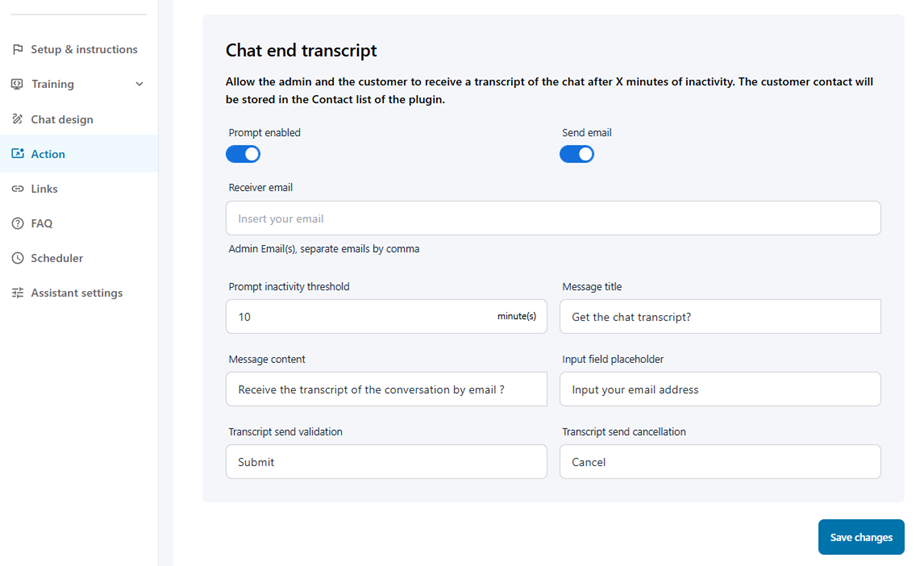Click the Setup & instructions flag icon
Image resolution: width=920 pixels, height=566 pixels.
click(x=17, y=49)
